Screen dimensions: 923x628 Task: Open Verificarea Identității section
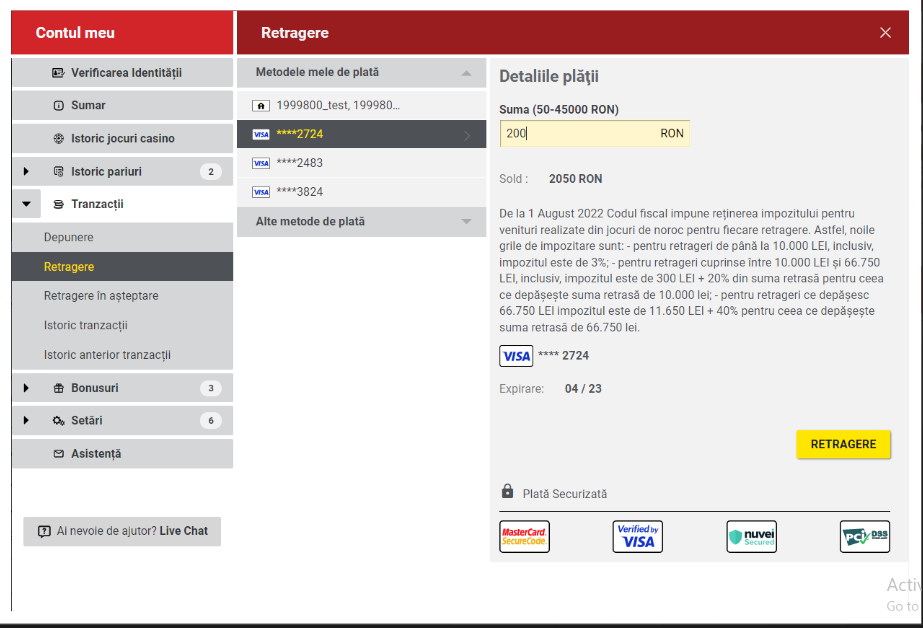click(x=125, y=73)
